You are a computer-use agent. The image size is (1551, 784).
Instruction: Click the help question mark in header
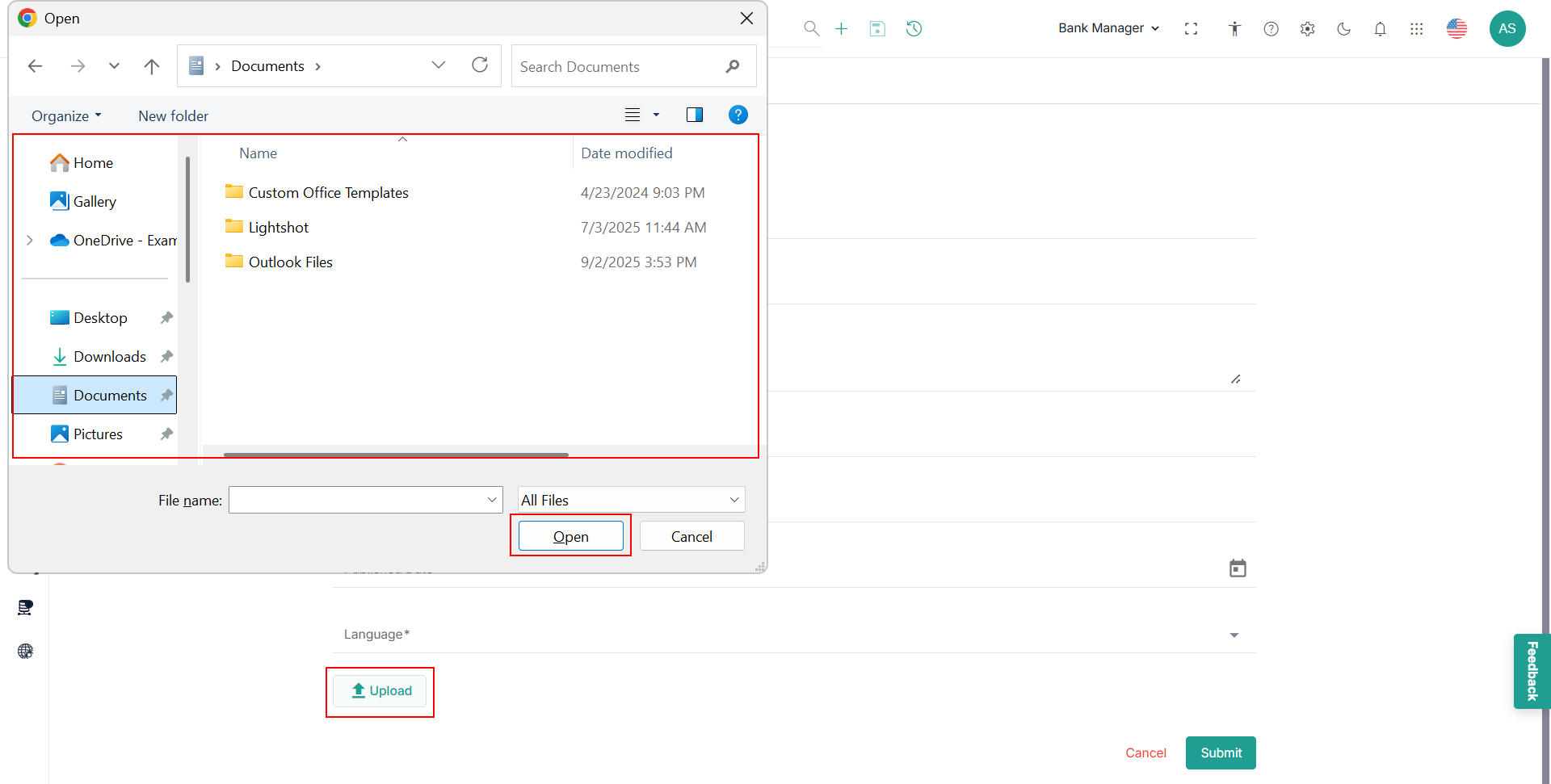tap(1271, 29)
